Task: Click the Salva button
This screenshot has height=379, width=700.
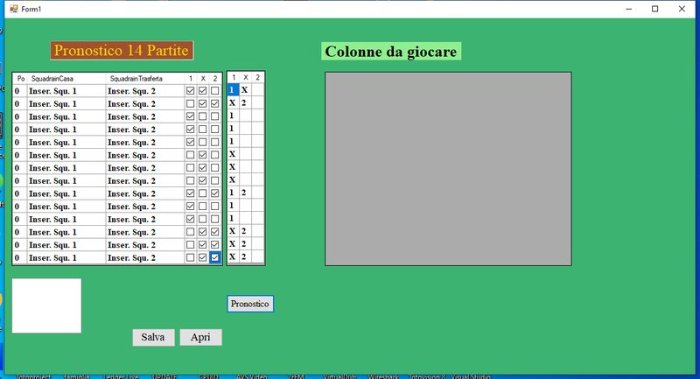Action: pos(153,337)
